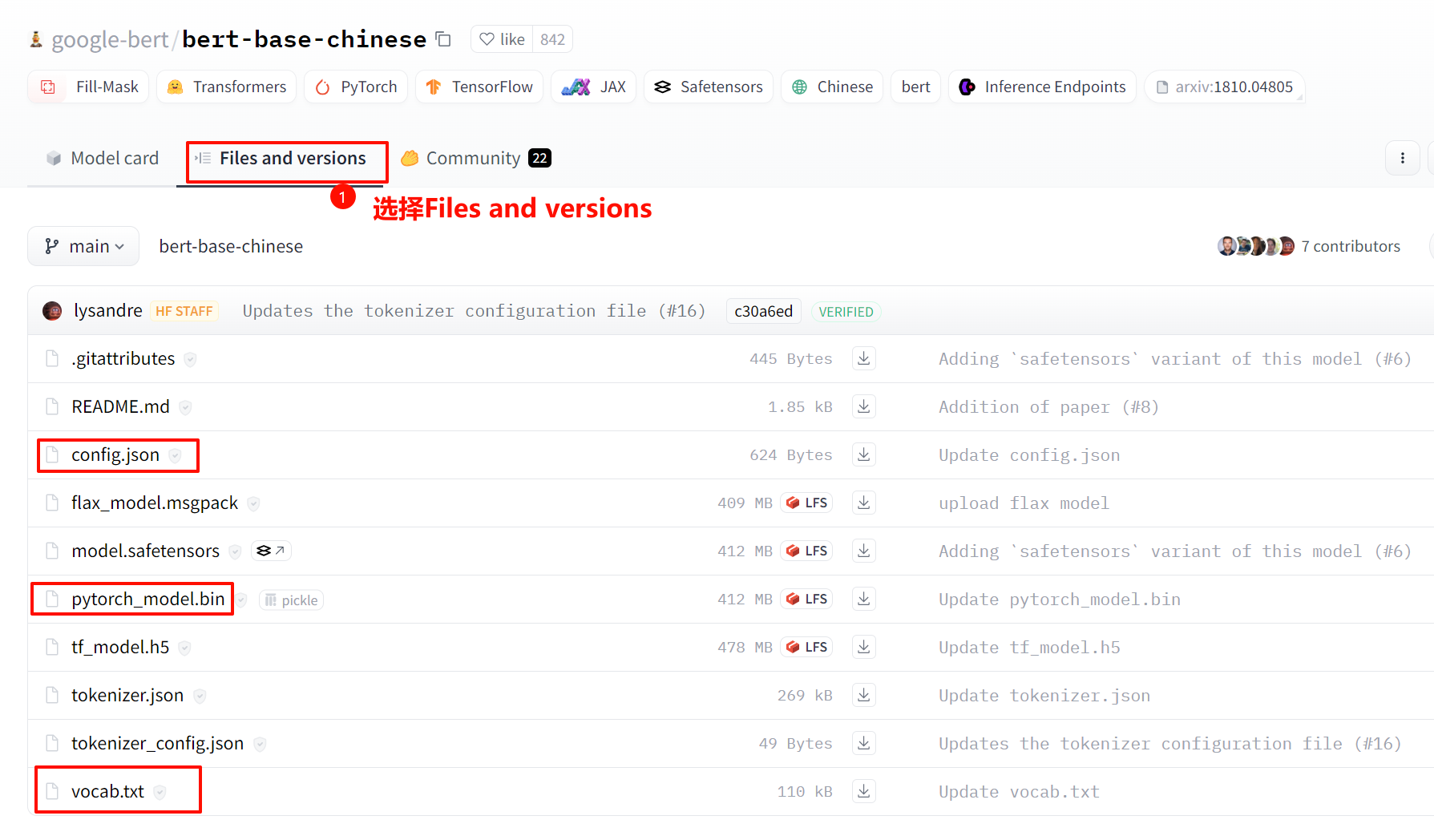Screen dimensions: 1434x840
Task: Open Inference Endpoints tag
Action: click(1043, 87)
